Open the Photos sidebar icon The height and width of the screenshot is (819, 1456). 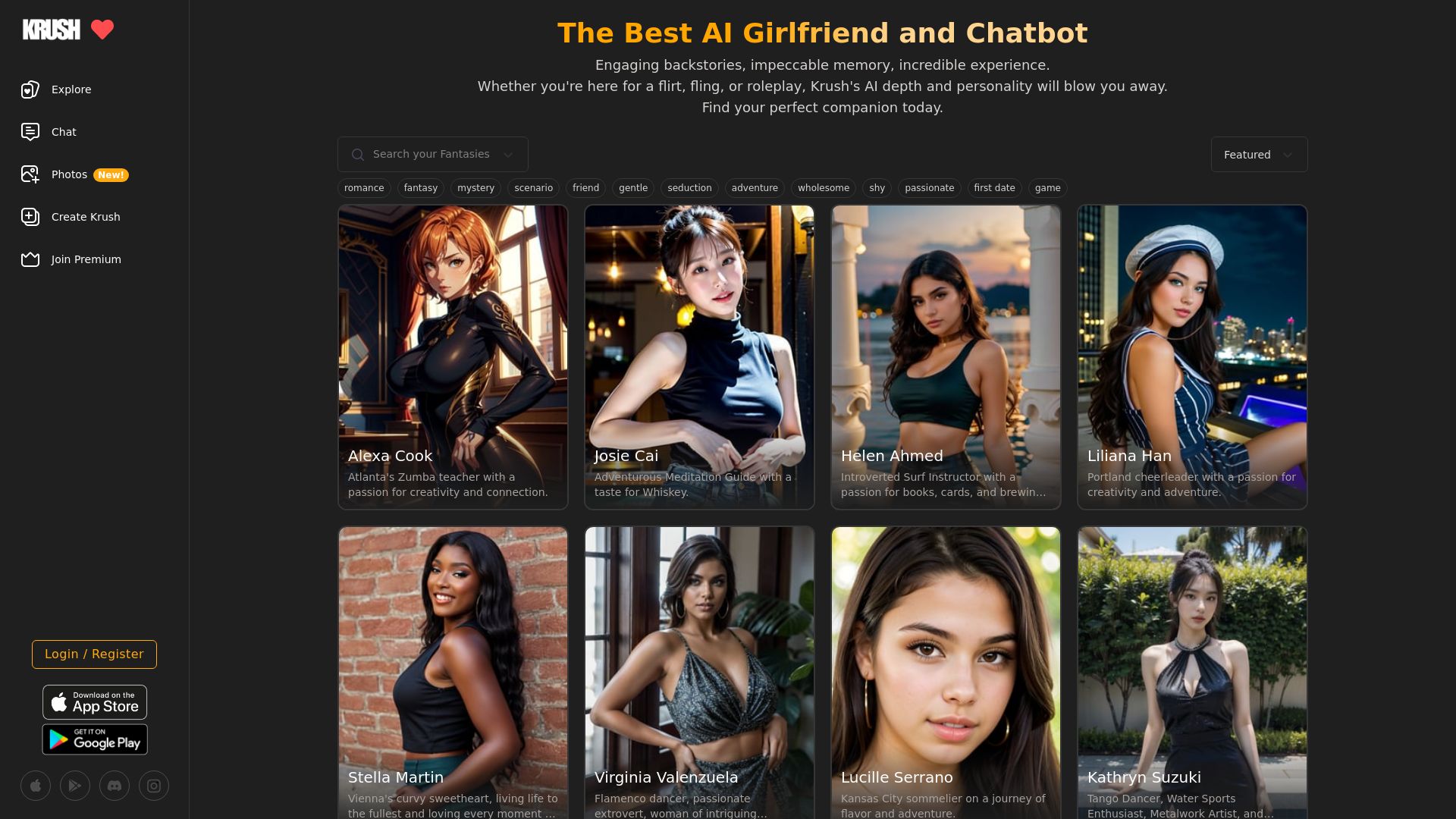click(30, 174)
